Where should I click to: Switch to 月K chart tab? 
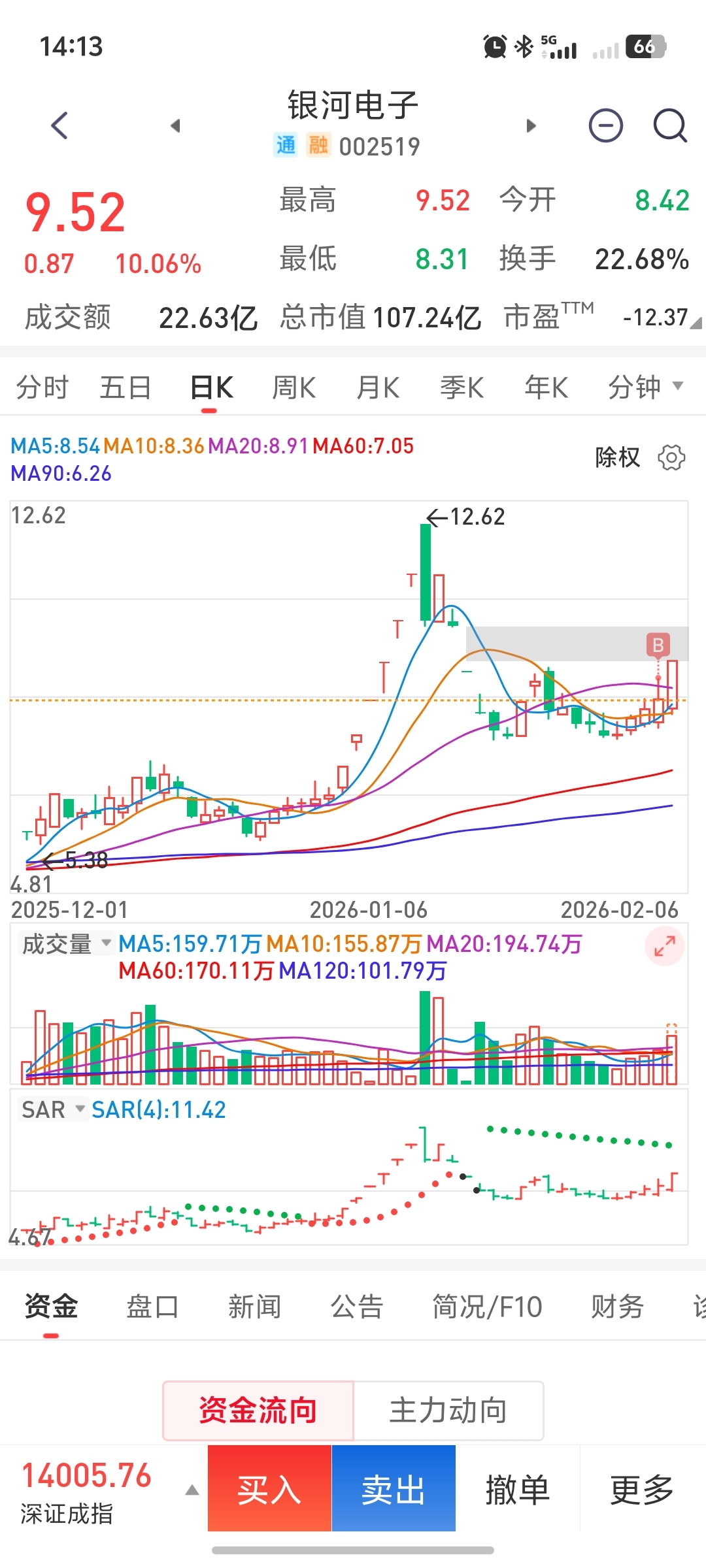378,387
